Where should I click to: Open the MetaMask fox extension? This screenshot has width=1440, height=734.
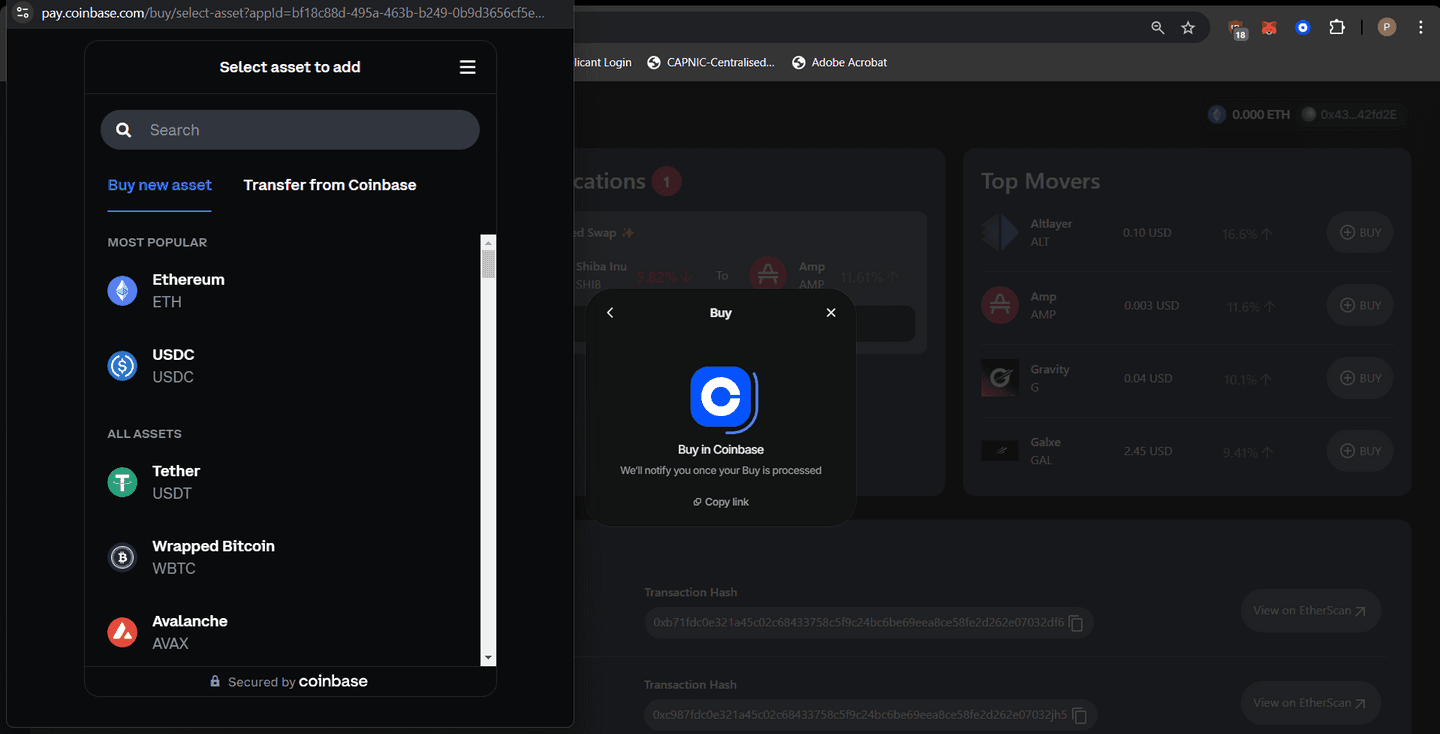point(1269,28)
